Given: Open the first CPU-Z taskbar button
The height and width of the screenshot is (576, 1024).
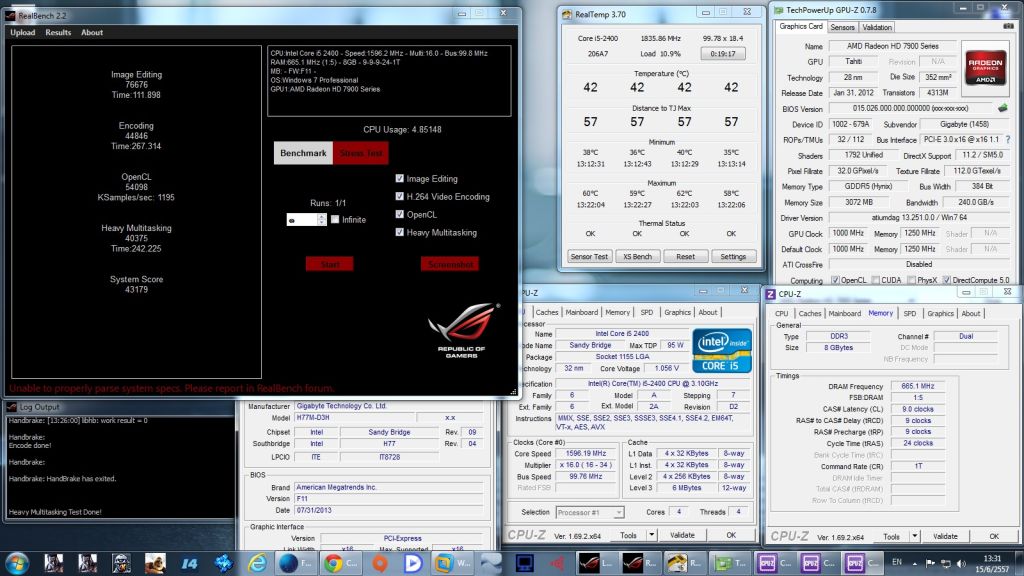Looking at the screenshot, I should 775,562.
